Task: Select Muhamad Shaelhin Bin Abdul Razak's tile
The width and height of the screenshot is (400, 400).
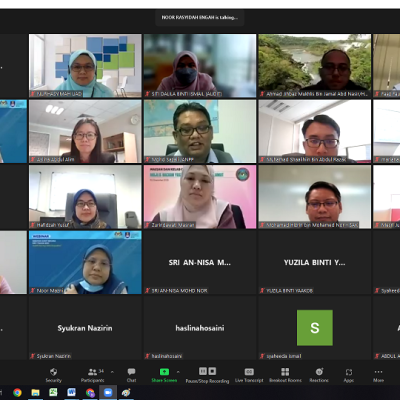Action: click(x=315, y=131)
